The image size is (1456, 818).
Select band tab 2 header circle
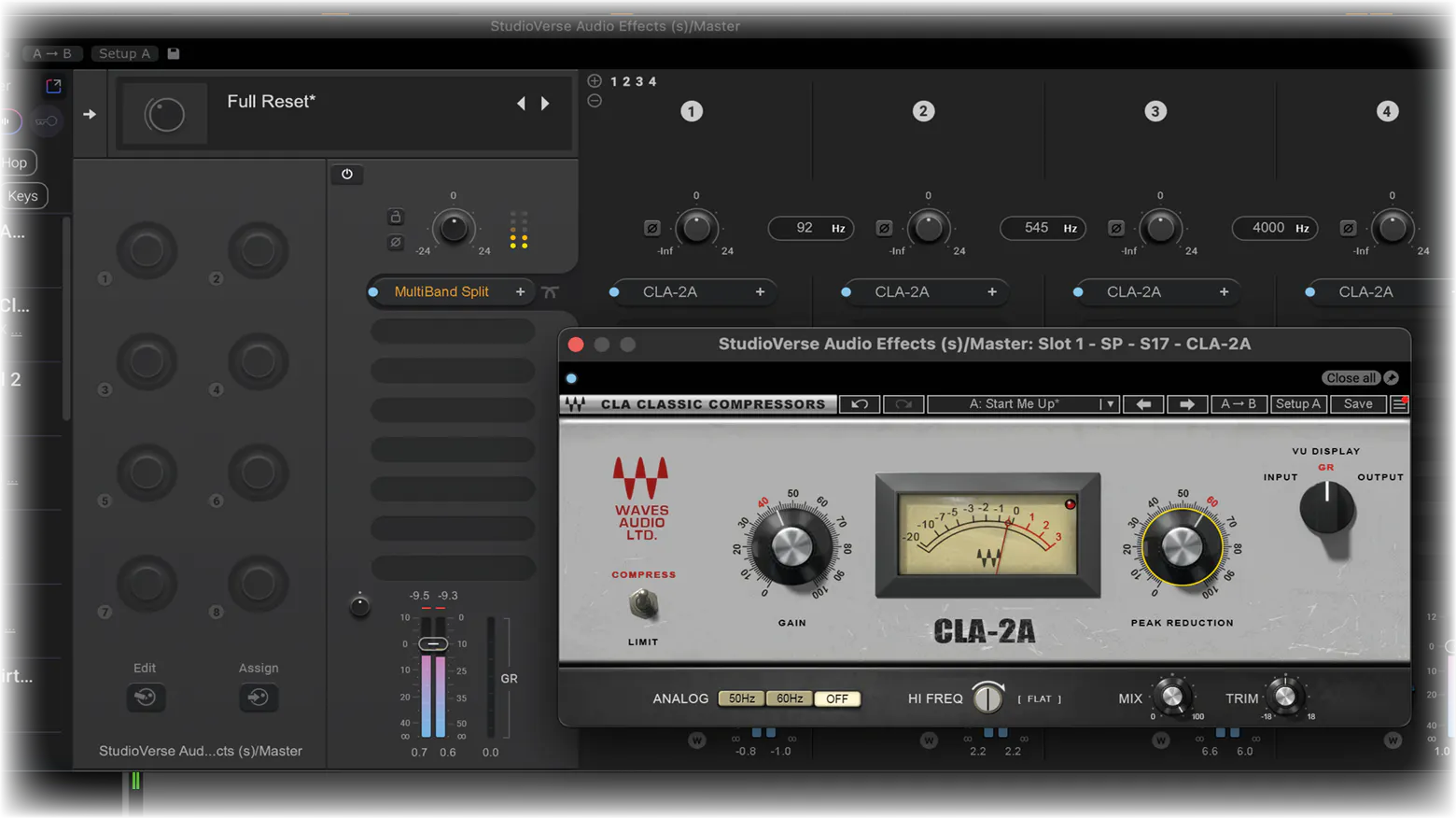tap(923, 111)
